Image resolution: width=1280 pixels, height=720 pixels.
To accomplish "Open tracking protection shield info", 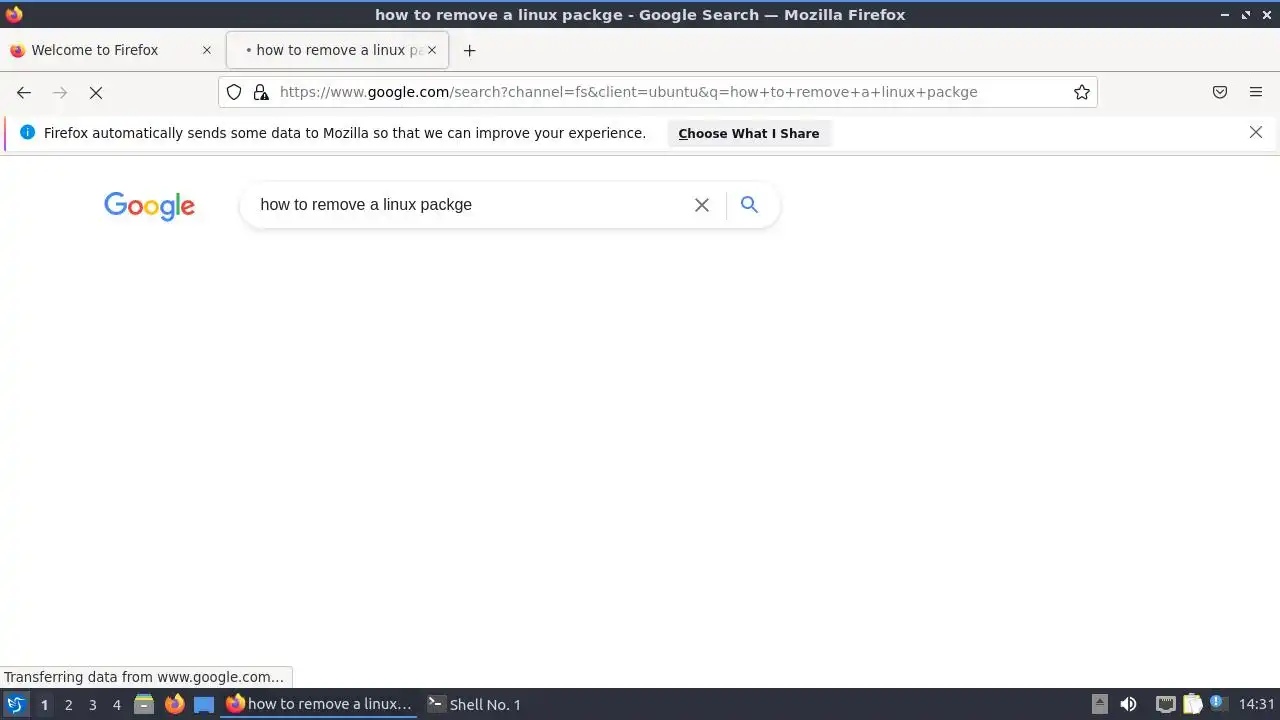I will [234, 92].
